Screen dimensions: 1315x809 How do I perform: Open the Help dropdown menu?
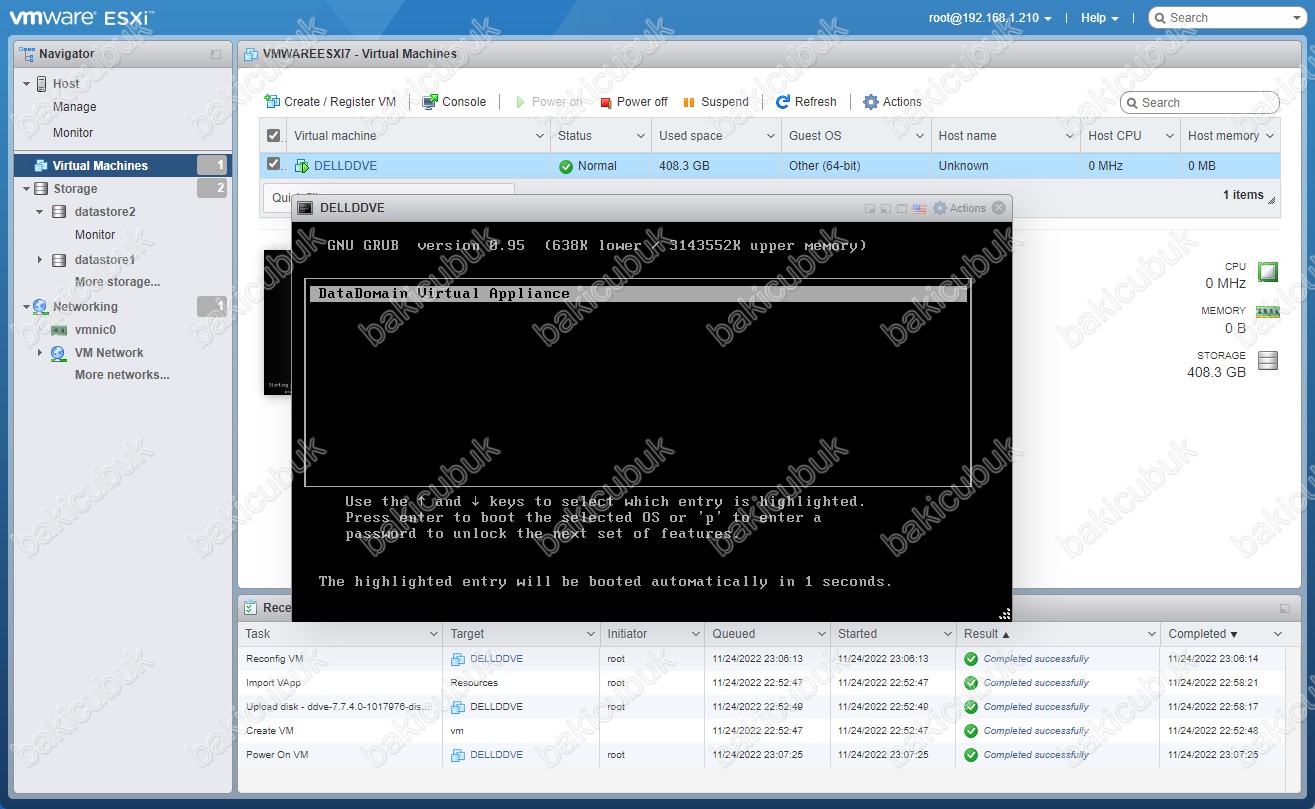click(1100, 18)
